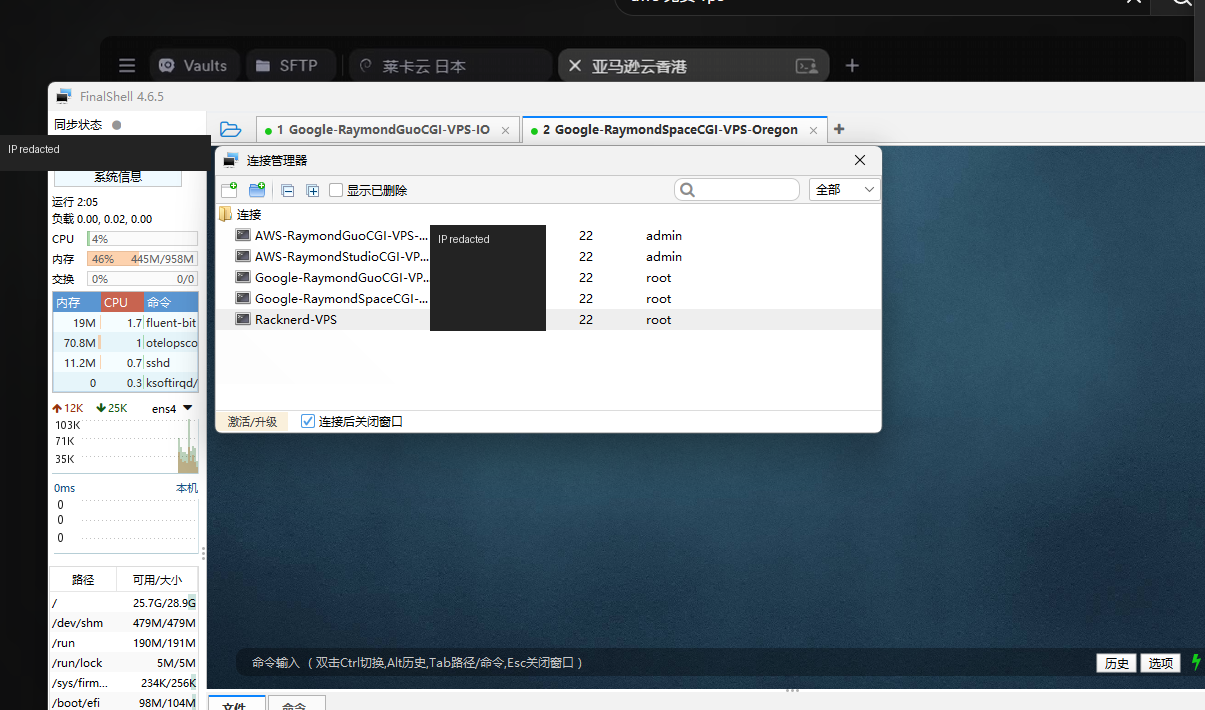Viewport: 1205px width, 710px height.
Task: Click the new folder icon in 连接管理器
Action: coord(257,190)
